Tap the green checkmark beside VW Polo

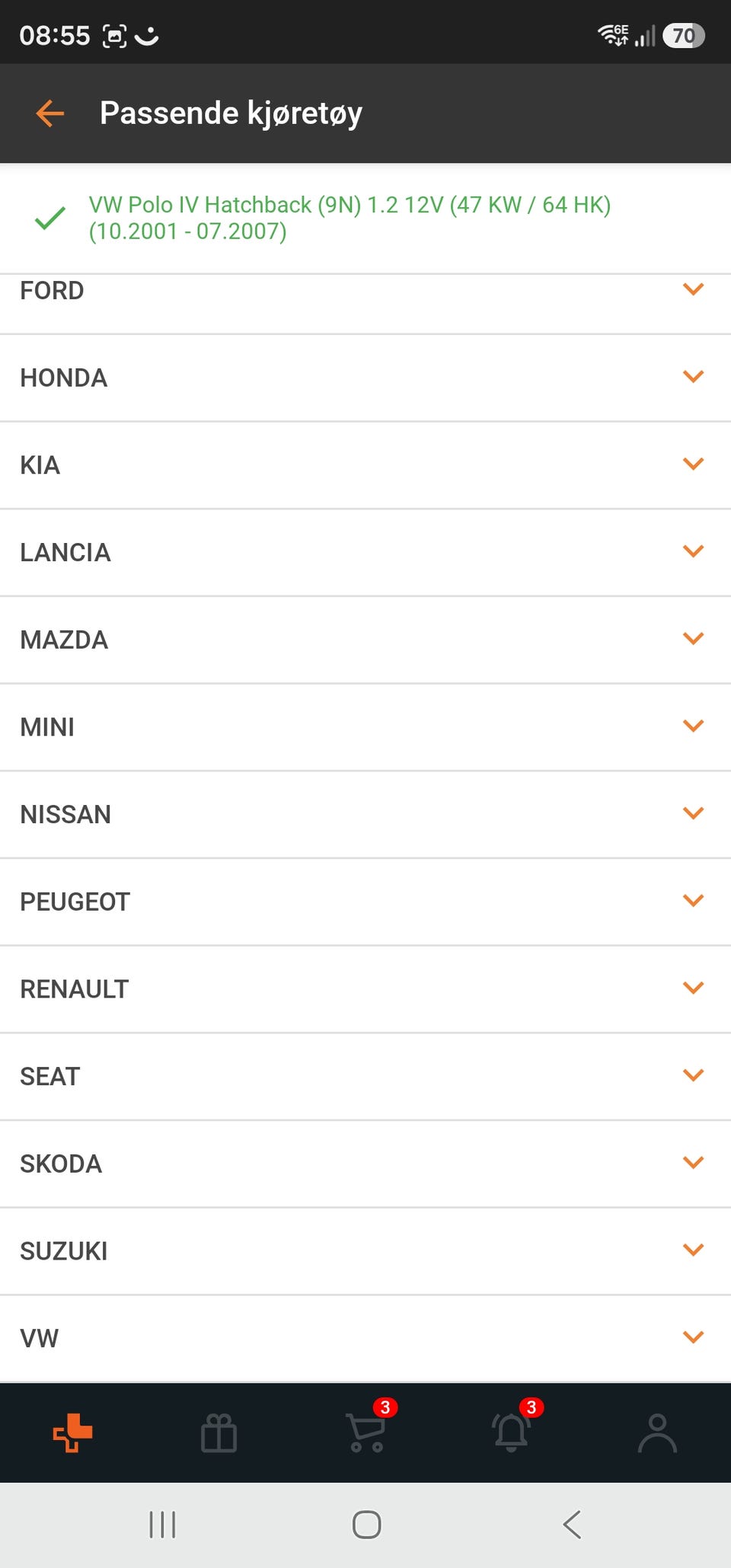coord(50,219)
